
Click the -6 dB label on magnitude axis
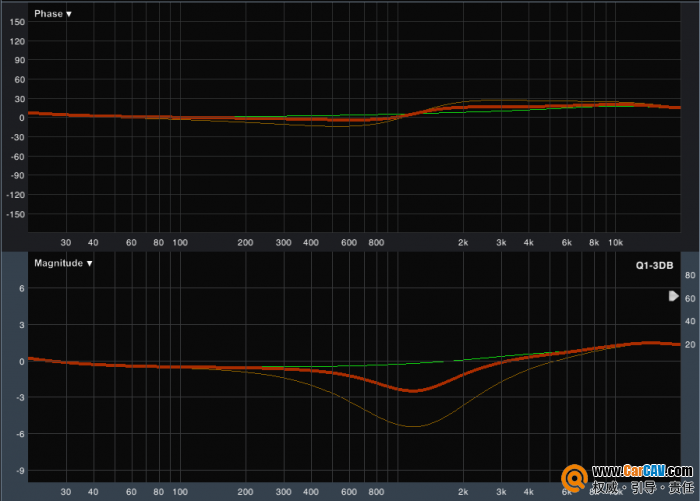coord(18,434)
